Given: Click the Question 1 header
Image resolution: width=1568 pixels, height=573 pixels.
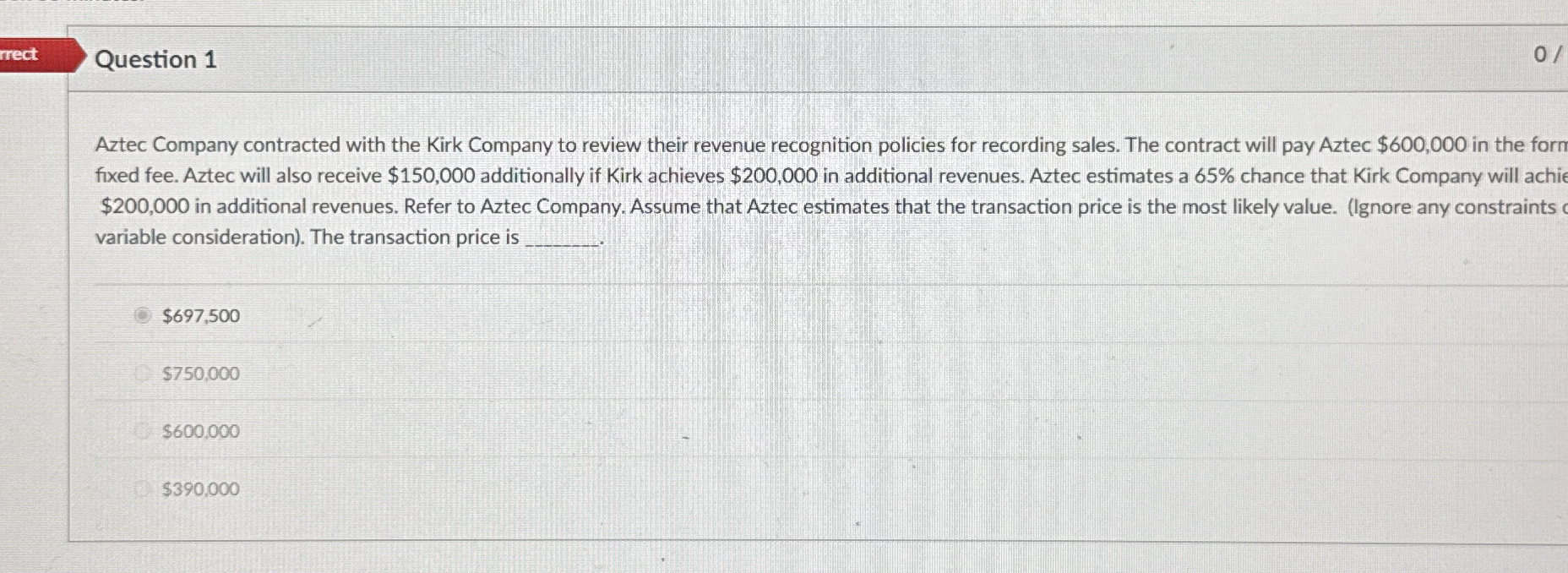Looking at the screenshot, I should point(155,60).
